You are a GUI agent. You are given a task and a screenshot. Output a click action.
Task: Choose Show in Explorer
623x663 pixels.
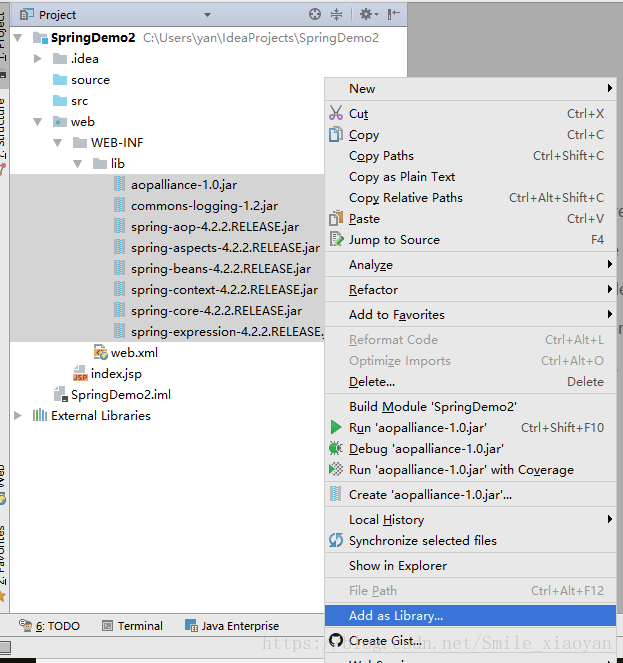pyautogui.click(x=470, y=566)
